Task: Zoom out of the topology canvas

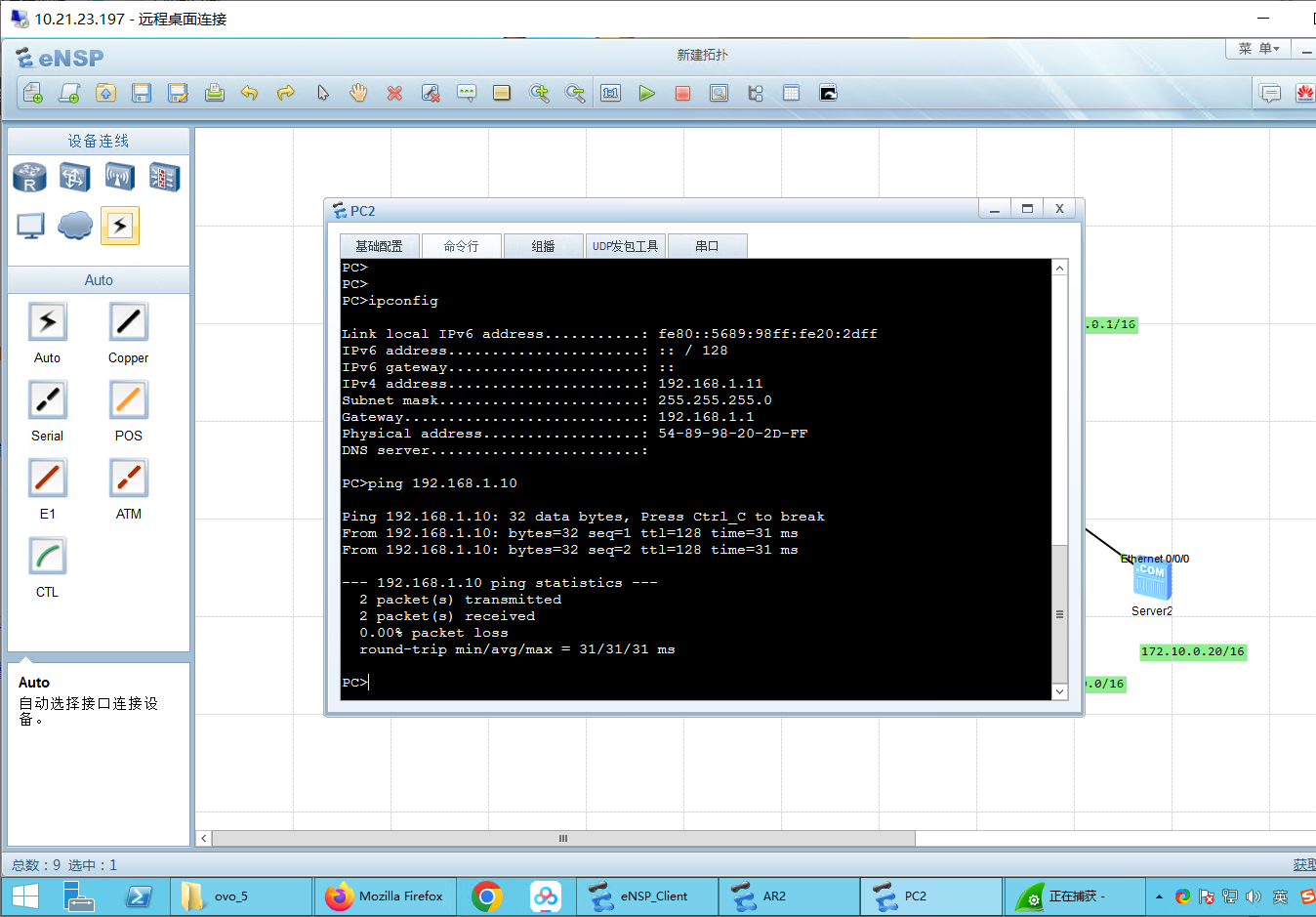Action: coord(575,93)
